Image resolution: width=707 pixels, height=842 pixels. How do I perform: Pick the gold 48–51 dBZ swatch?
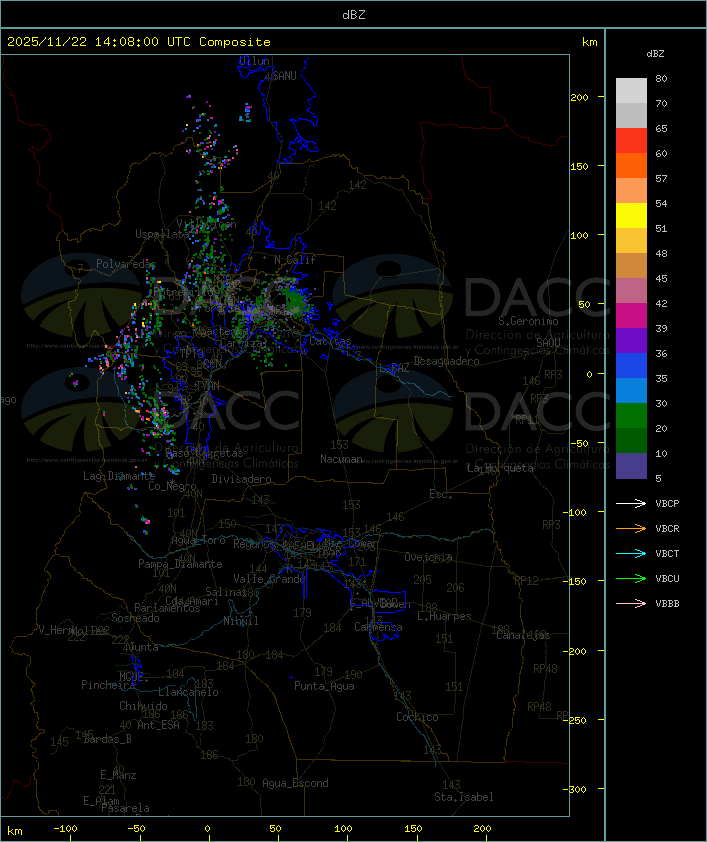[x=631, y=241]
